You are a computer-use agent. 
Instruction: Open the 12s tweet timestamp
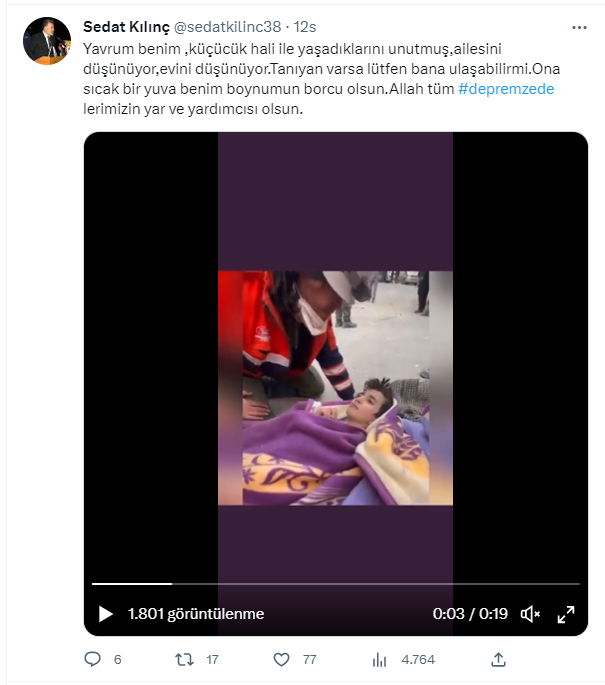tap(304, 27)
